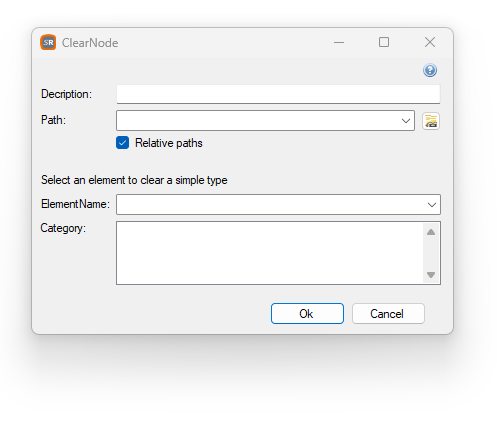Click the ClearNode title bar text
The height and width of the screenshot is (422, 497).
[90, 43]
